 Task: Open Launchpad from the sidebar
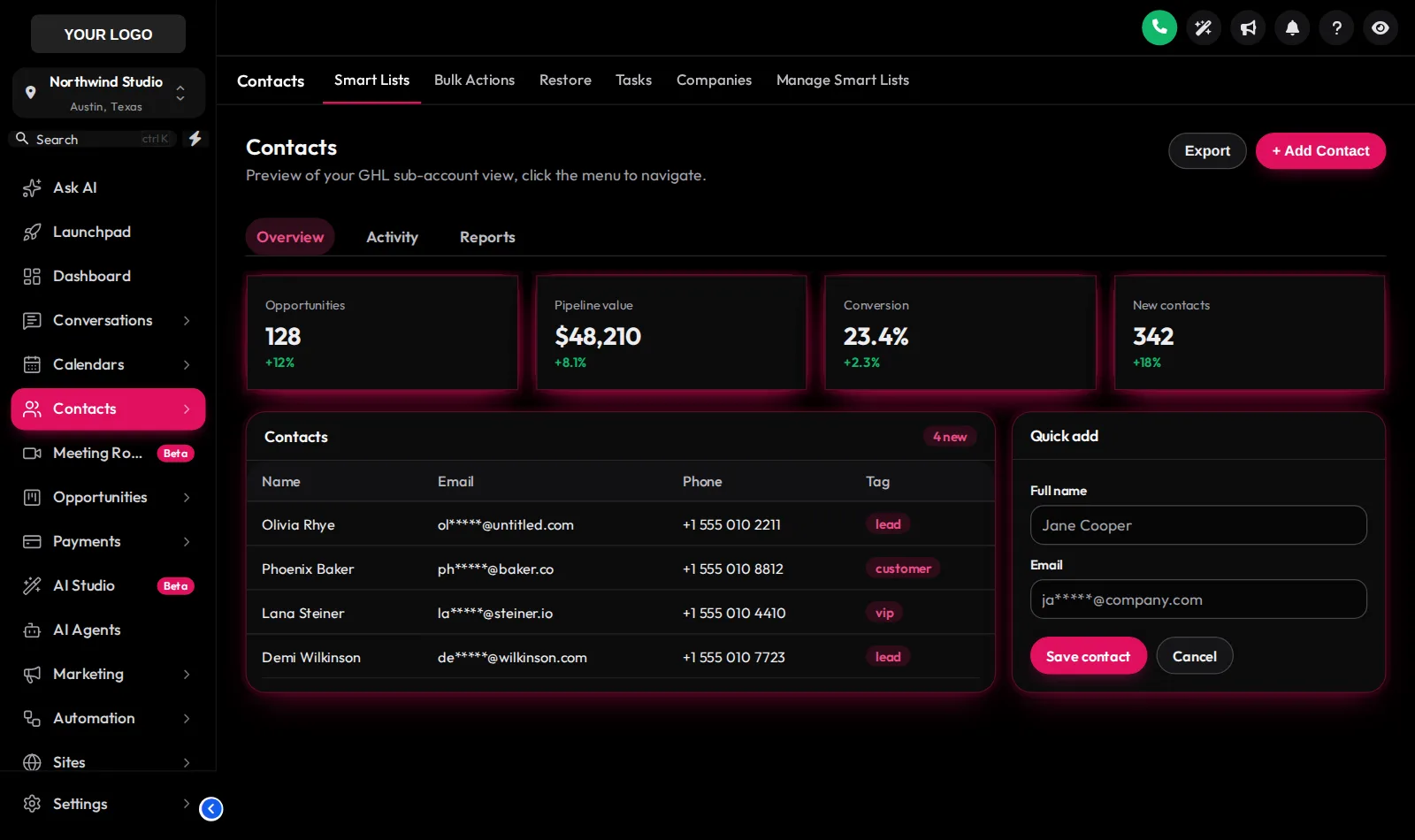(x=108, y=232)
